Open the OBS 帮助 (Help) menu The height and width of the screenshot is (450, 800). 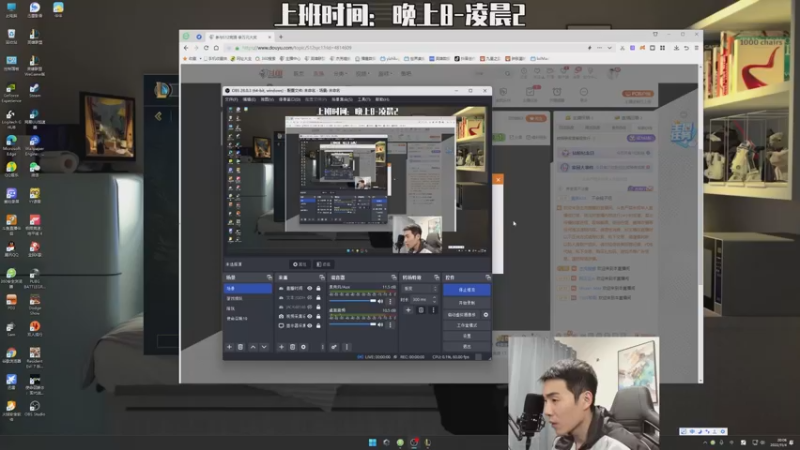click(382, 99)
